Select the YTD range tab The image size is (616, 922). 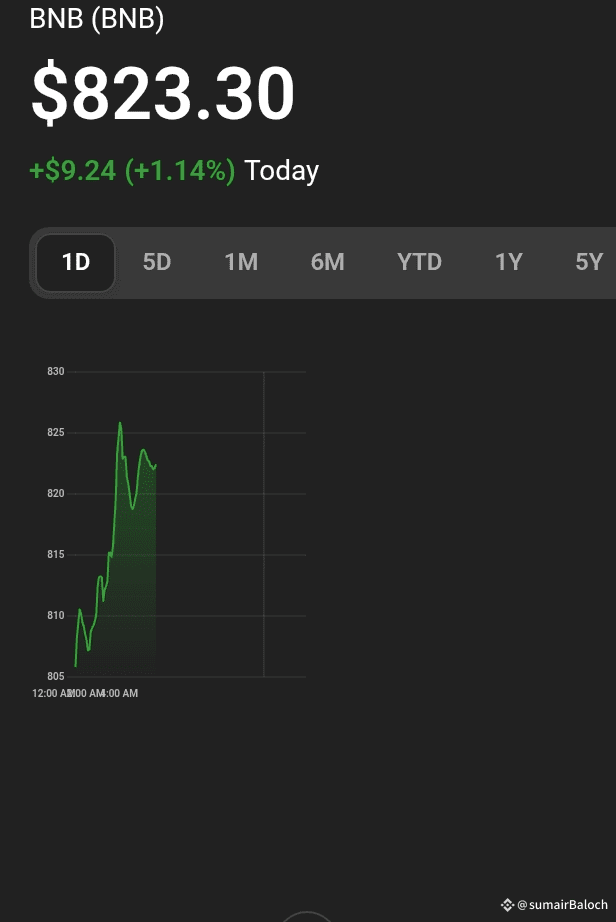click(419, 263)
